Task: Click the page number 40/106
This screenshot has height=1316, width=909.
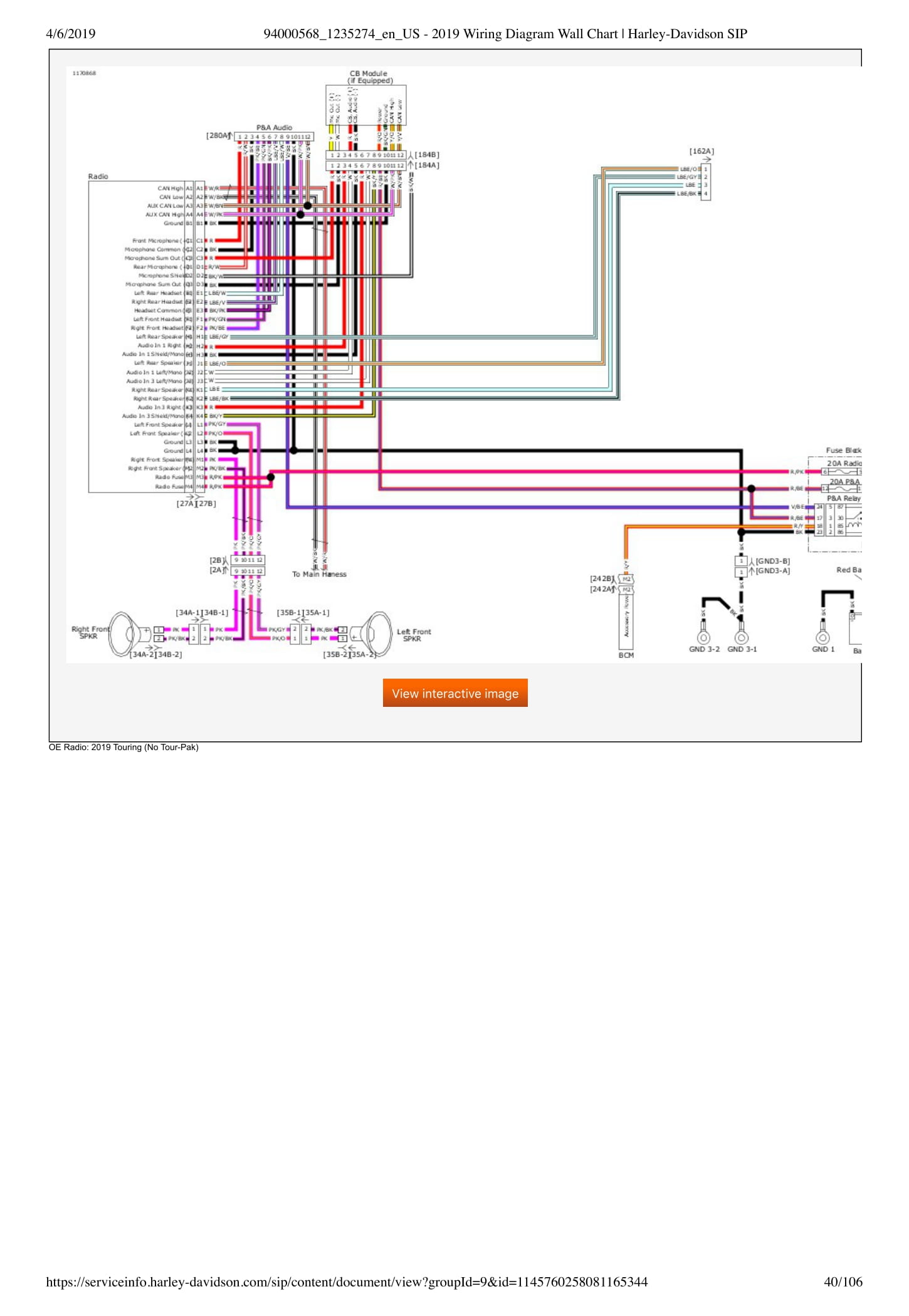Action: [x=843, y=1282]
